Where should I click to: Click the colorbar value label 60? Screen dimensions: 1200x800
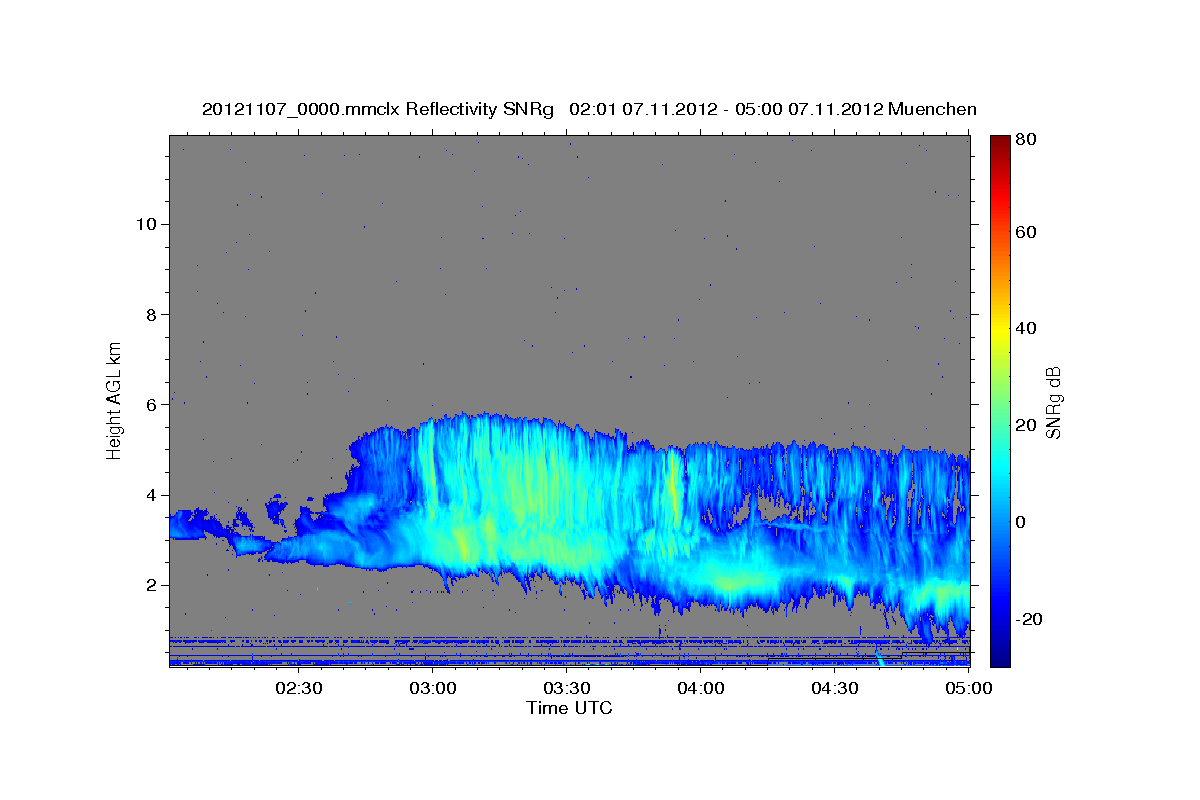tap(1025, 232)
